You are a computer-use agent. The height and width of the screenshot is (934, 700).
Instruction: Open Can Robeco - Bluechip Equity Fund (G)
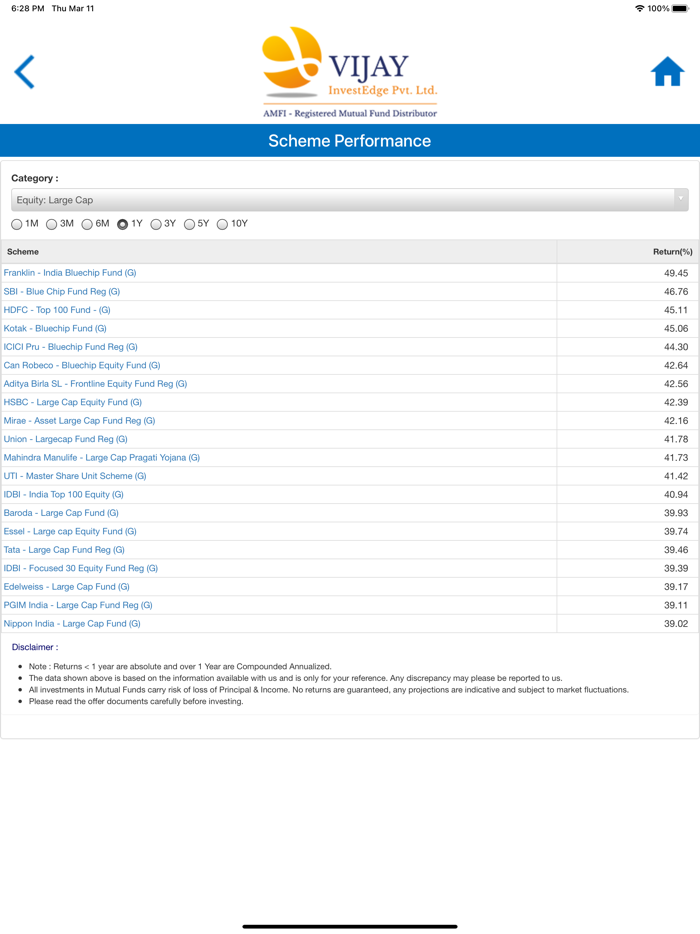pos(82,365)
